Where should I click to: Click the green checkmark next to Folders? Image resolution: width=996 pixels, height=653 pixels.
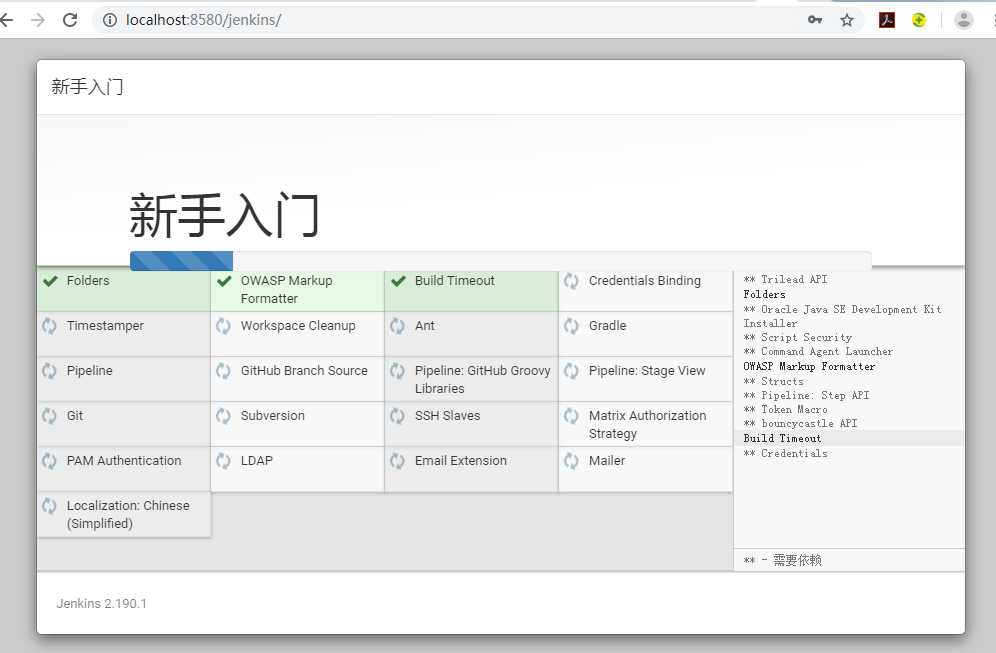click(x=50, y=281)
